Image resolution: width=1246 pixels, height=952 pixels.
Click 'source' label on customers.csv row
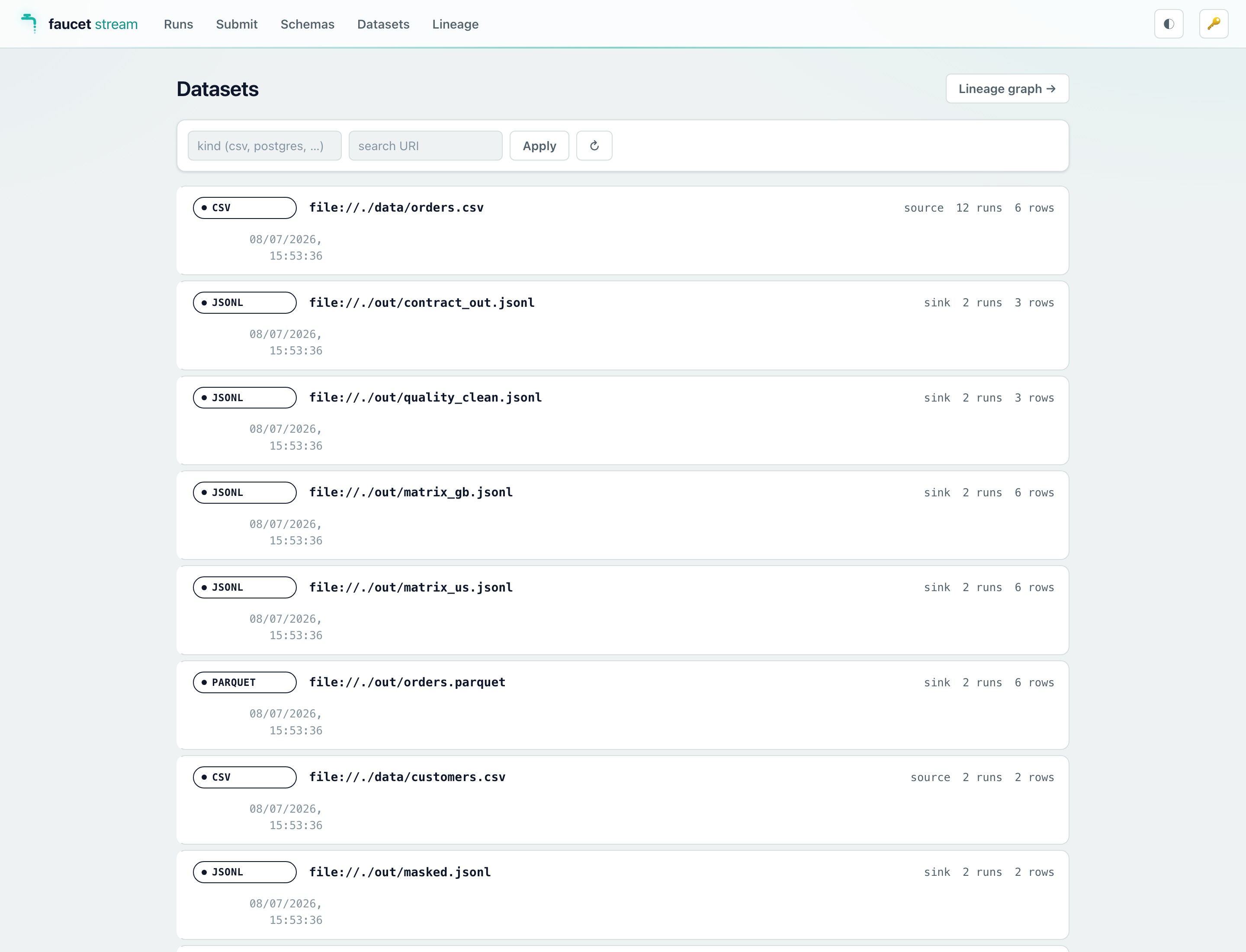931,778
